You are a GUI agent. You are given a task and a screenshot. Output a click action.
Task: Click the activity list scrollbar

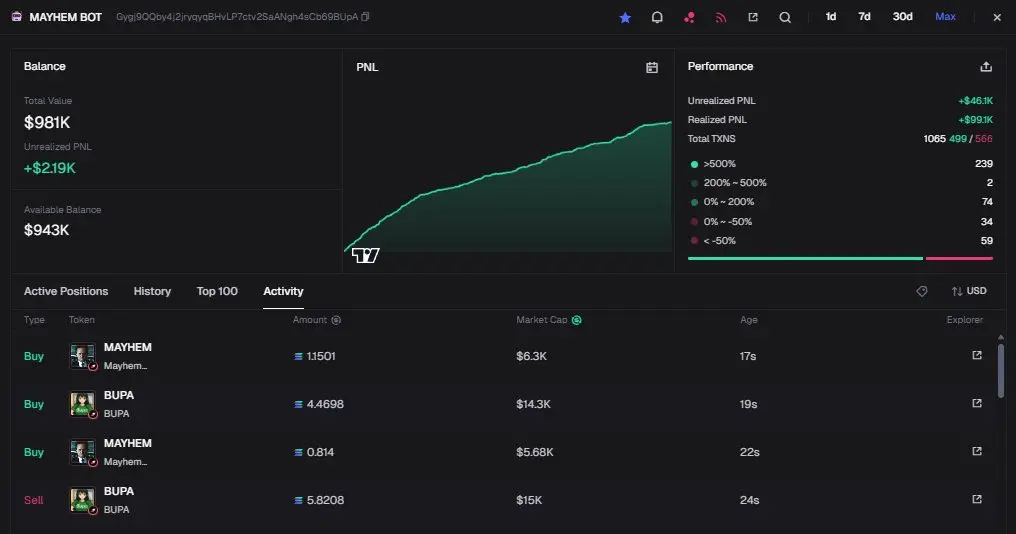tap(1001, 370)
